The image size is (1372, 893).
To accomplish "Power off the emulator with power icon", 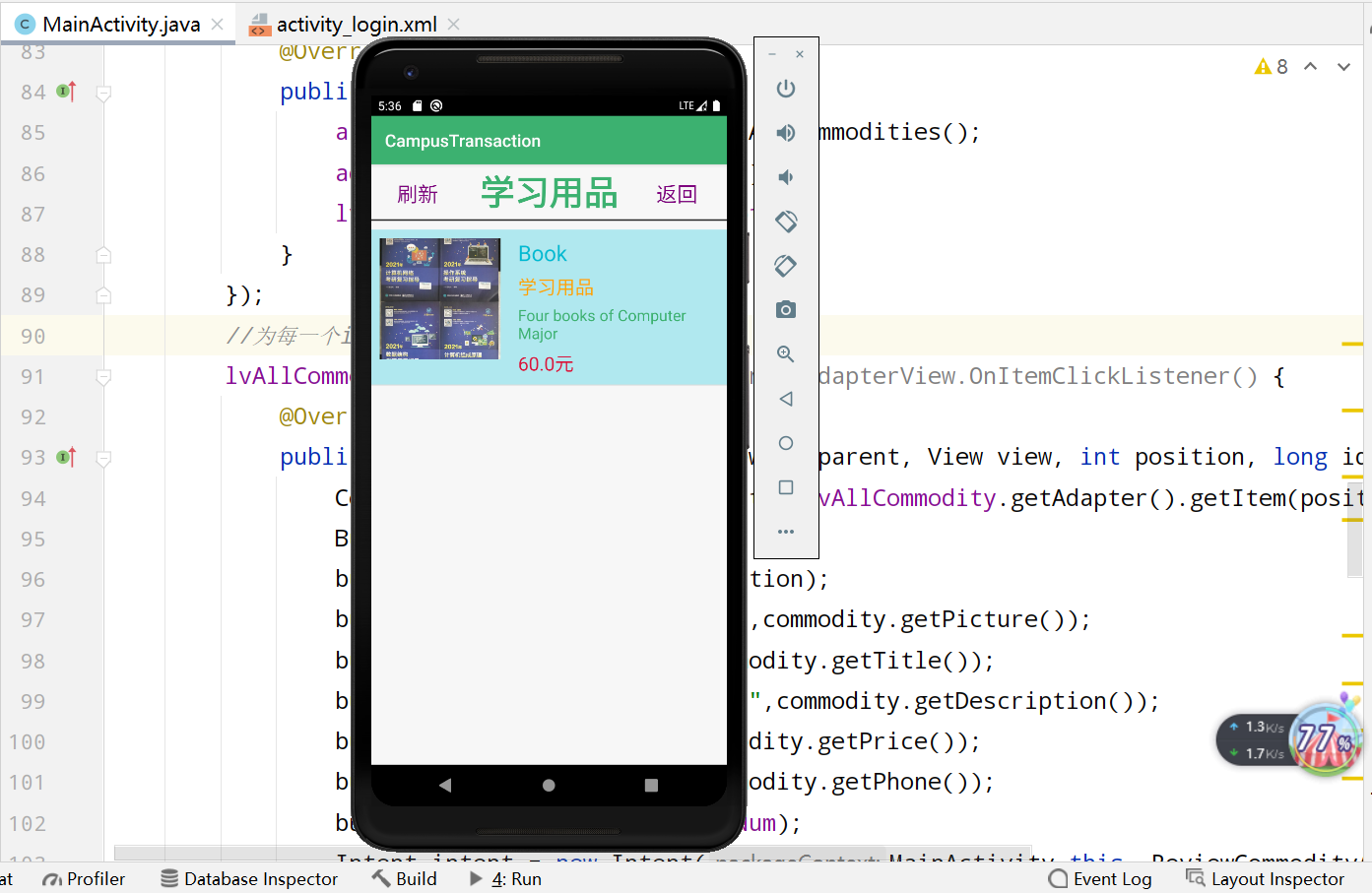I will pos(785,89).
